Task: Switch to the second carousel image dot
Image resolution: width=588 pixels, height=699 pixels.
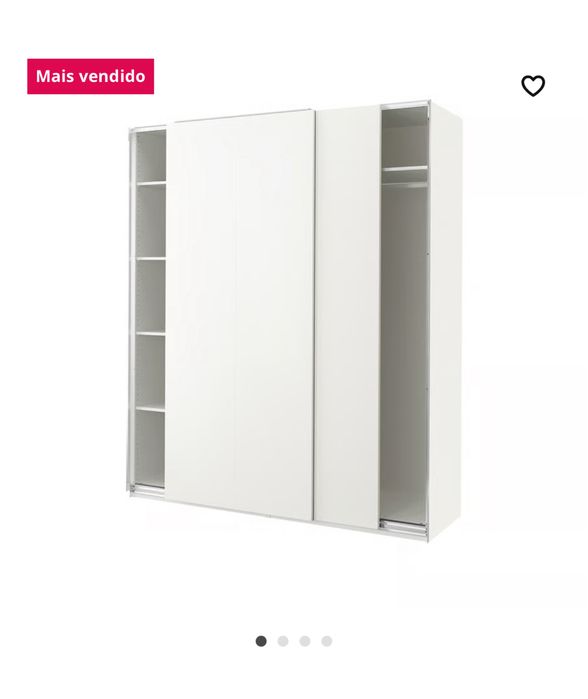Action: [x=283, y=641]
